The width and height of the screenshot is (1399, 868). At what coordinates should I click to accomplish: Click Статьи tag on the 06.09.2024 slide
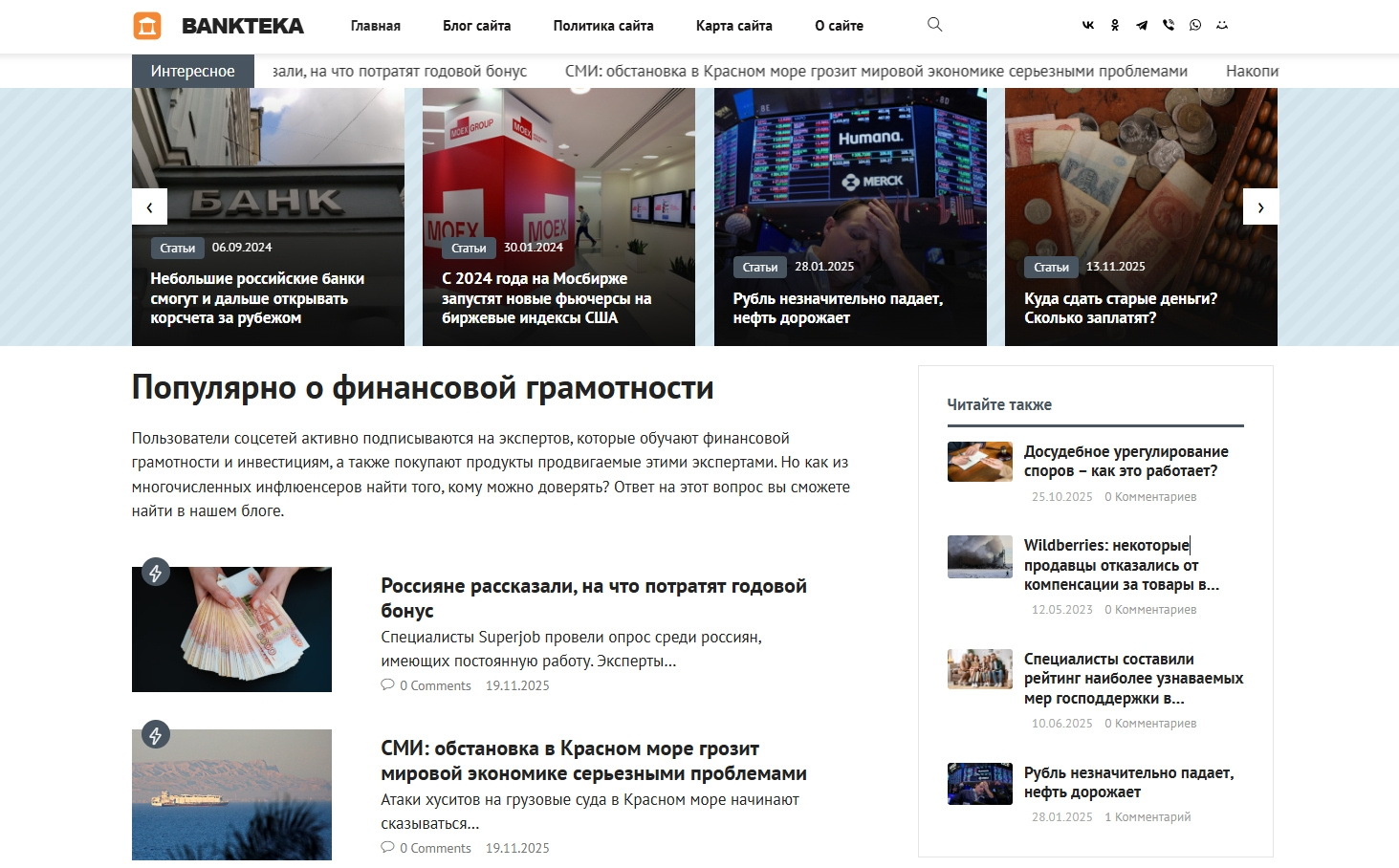pyautogui.click(x=178, y=248)
